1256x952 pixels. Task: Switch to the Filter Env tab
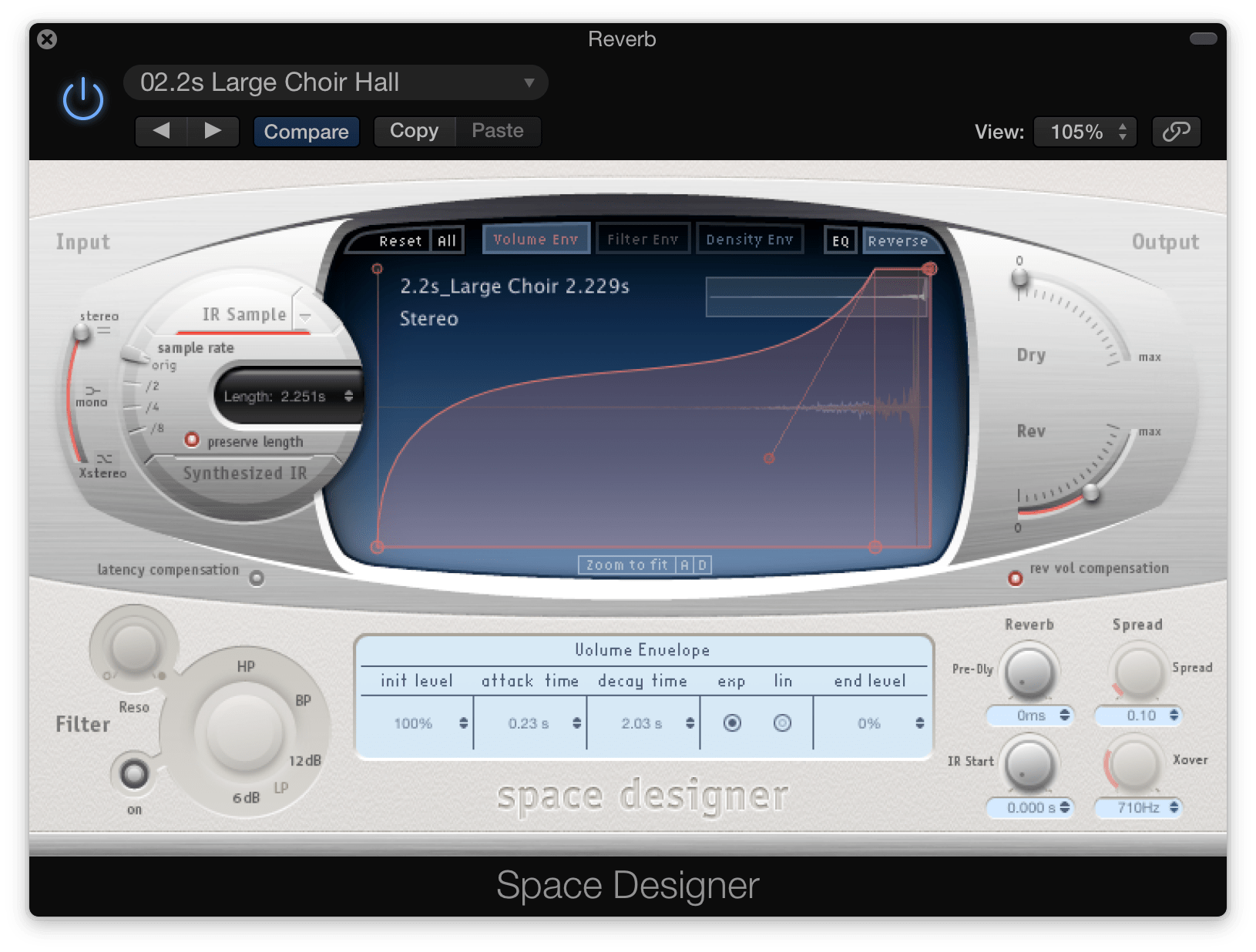(x=643, y=240)
